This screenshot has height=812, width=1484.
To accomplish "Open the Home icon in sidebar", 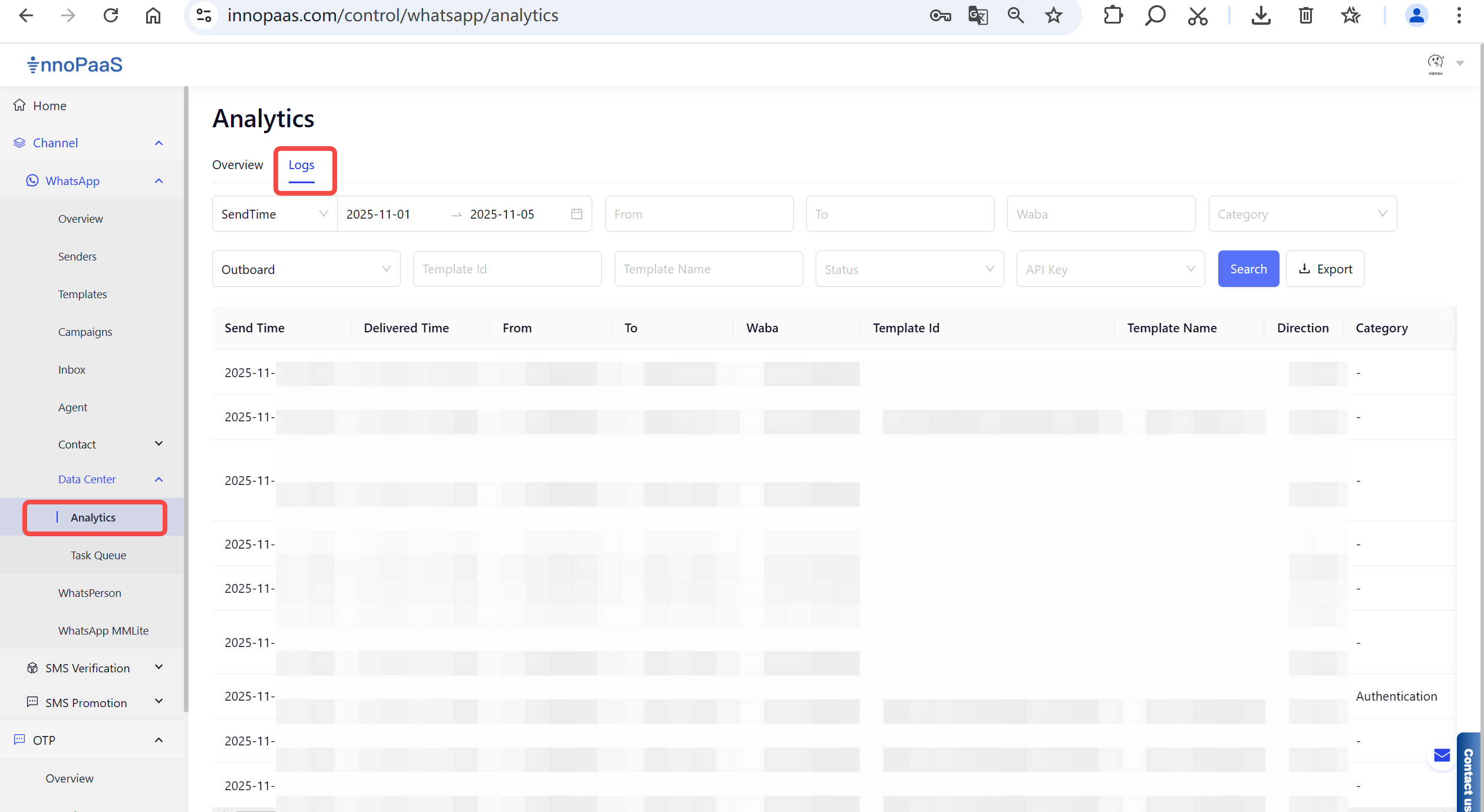I will tap(19, 105).
